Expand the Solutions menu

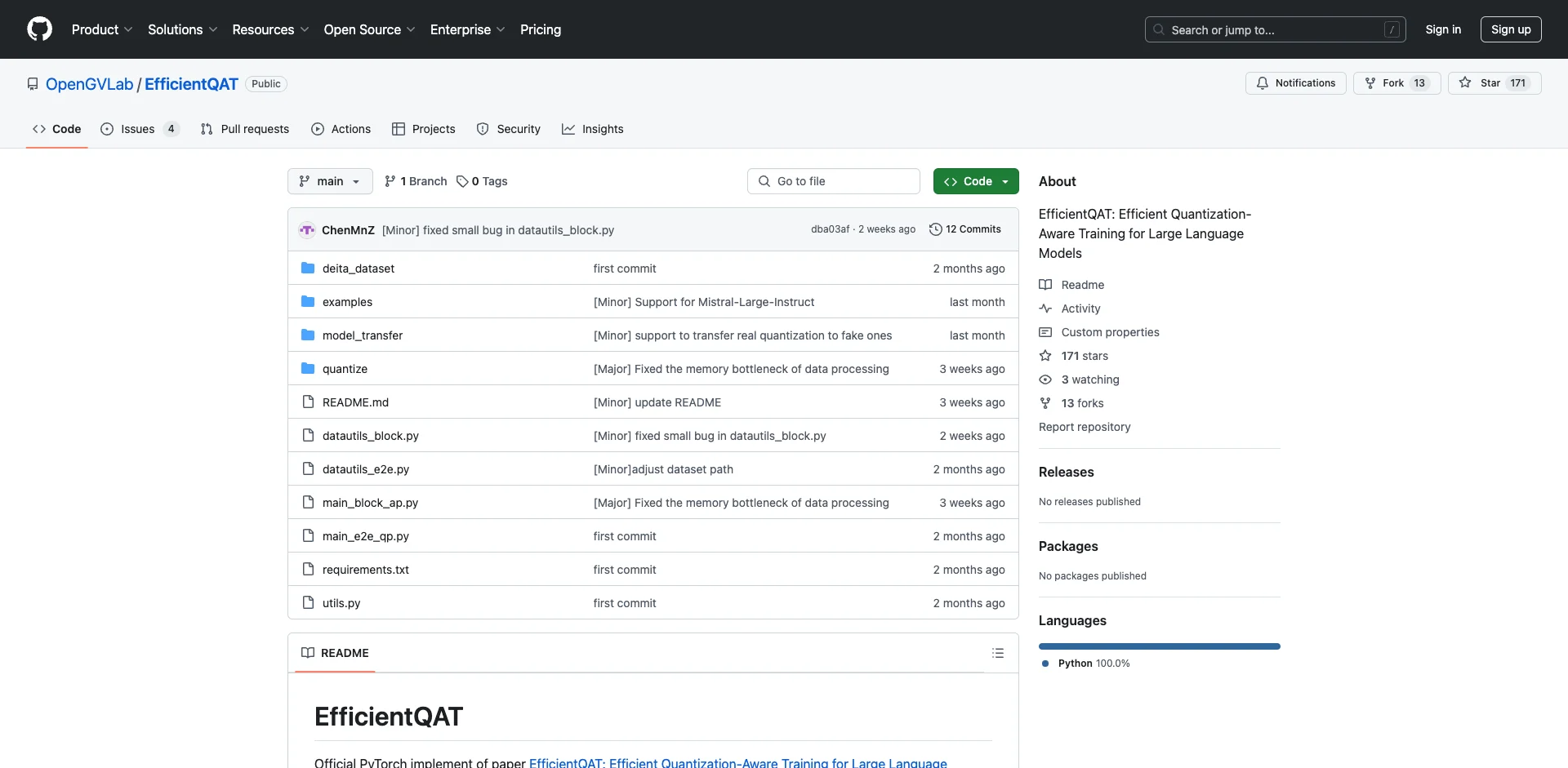pos(183,29)
